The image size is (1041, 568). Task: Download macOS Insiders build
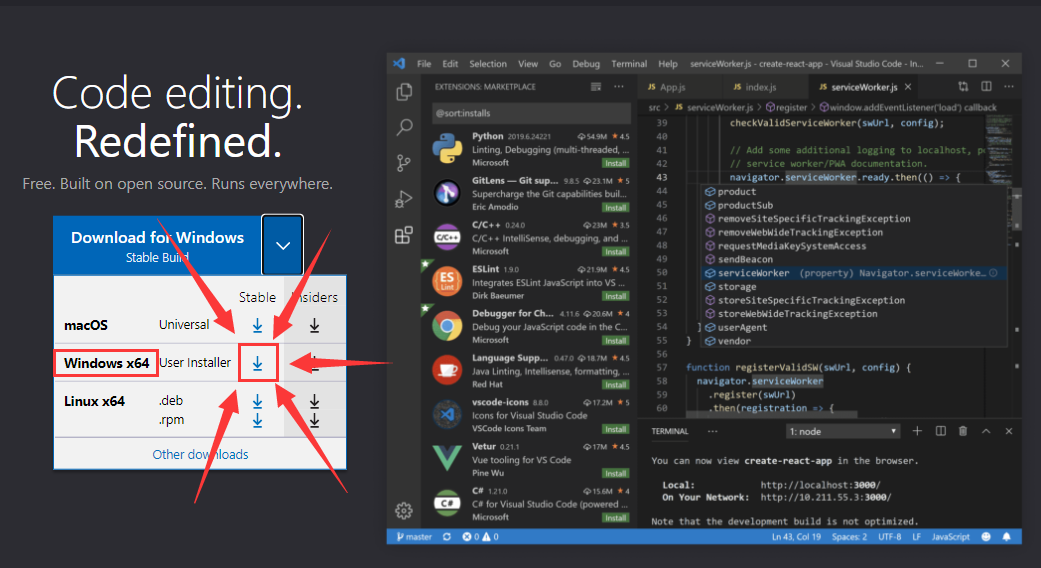click(x=315, y=325)
